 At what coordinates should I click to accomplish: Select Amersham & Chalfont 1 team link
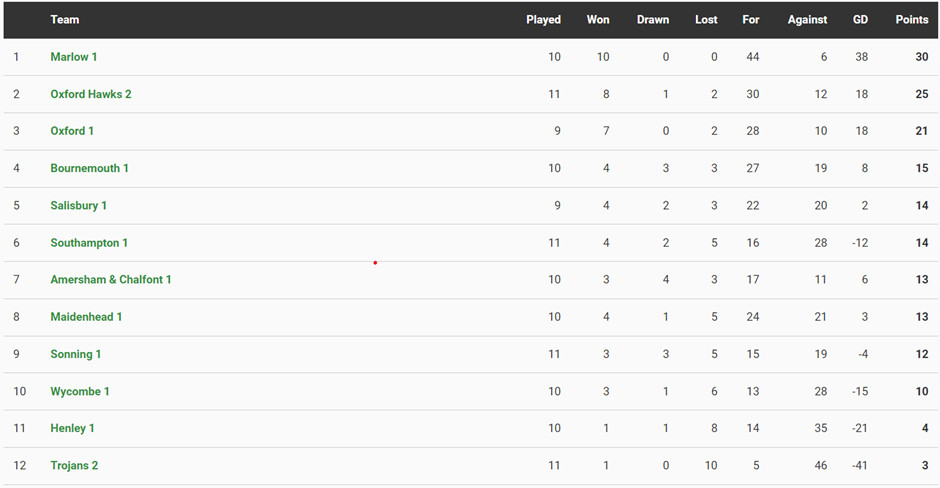tap(111, 280)
